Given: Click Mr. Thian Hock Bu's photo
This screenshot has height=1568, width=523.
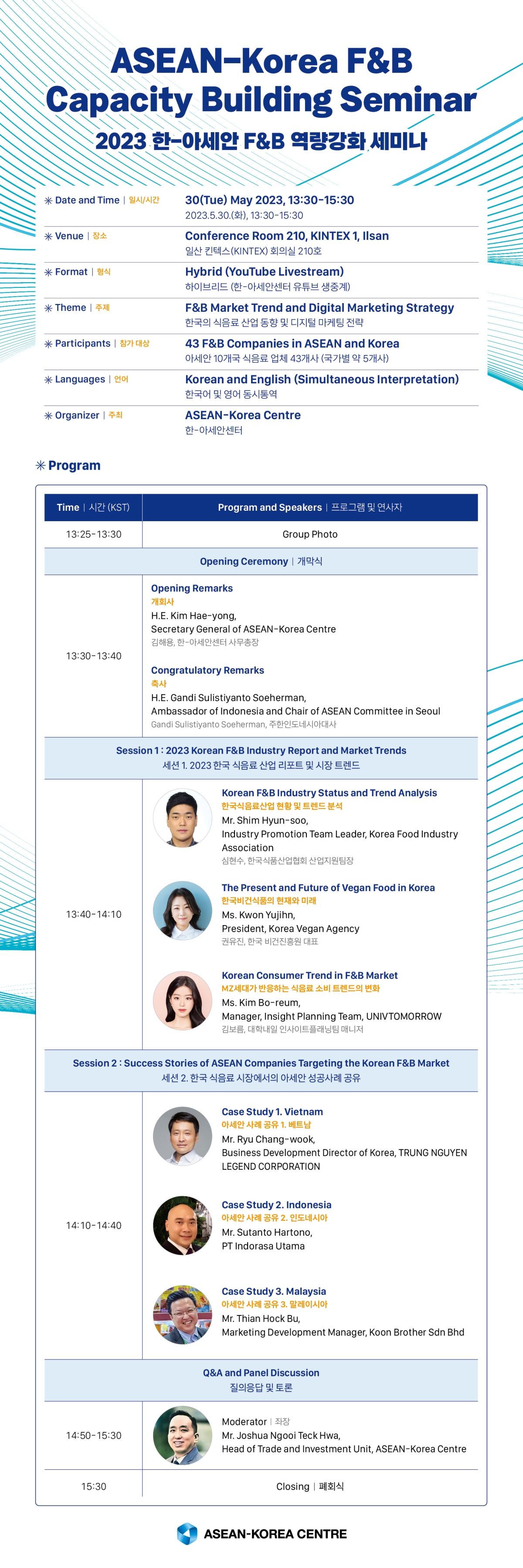Looking at the screenshot, I should [183, 1315].
